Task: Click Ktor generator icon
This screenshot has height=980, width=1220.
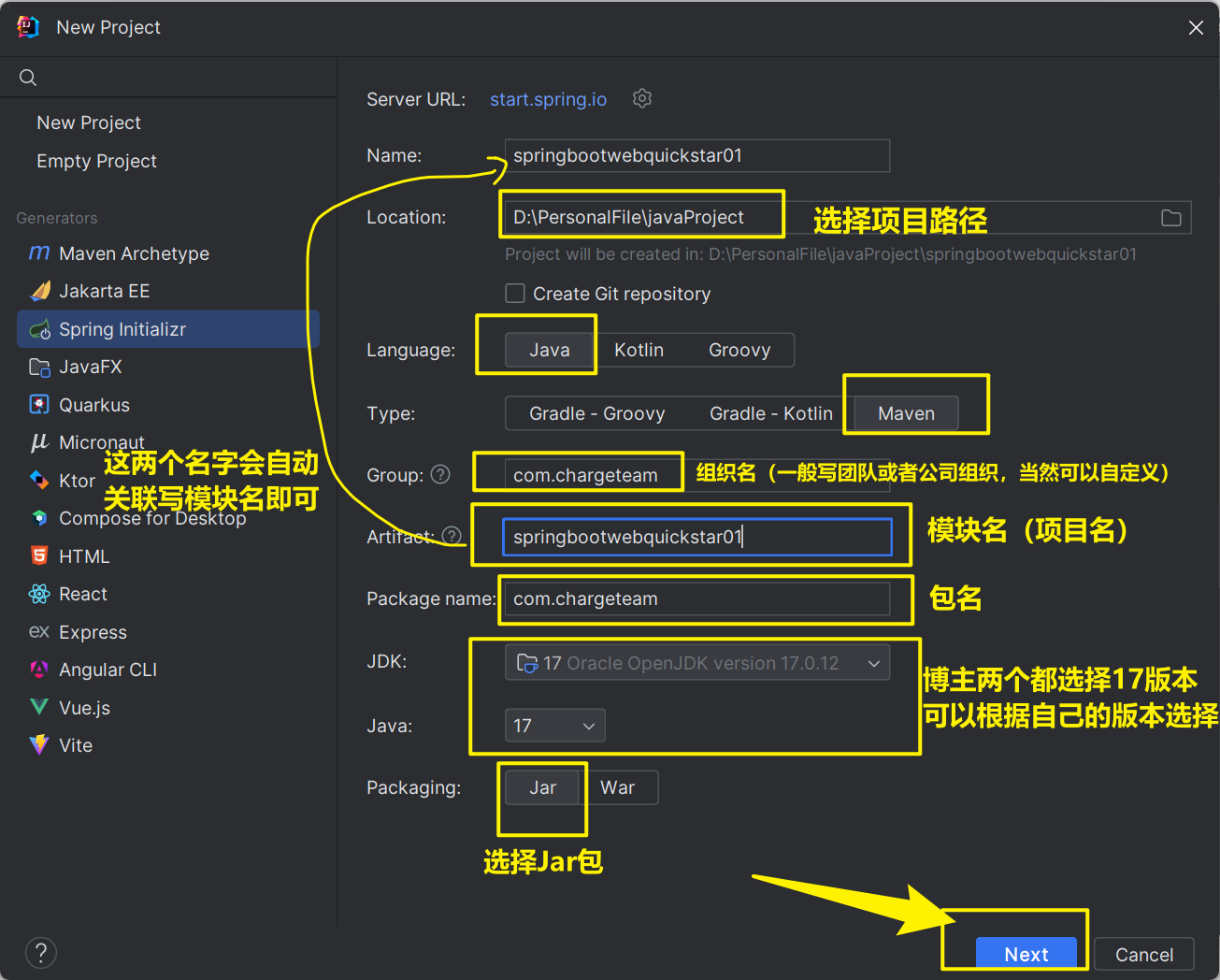Action: click(x=39, y=480)
